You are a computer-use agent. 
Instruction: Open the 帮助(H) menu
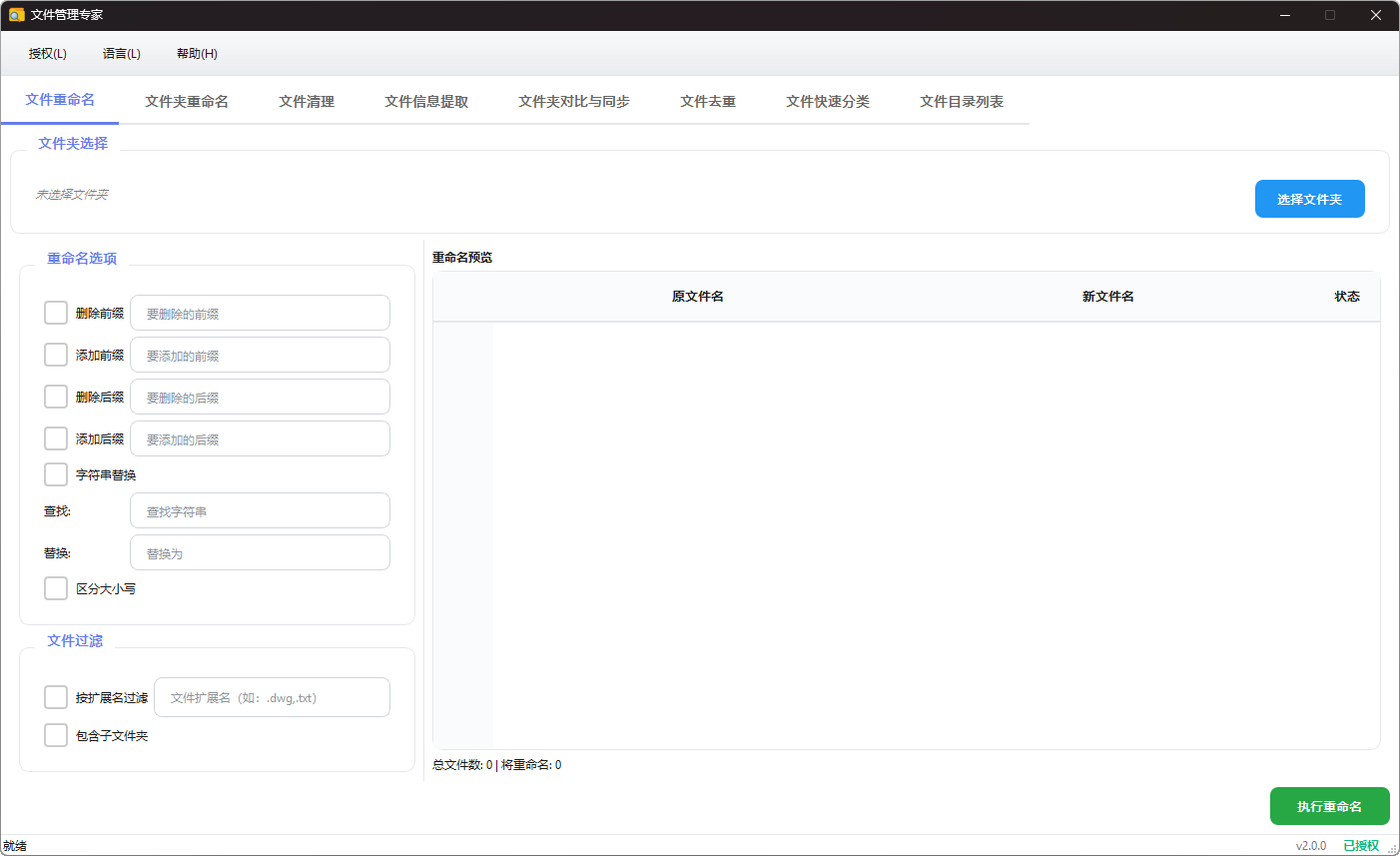click(196, 53)
